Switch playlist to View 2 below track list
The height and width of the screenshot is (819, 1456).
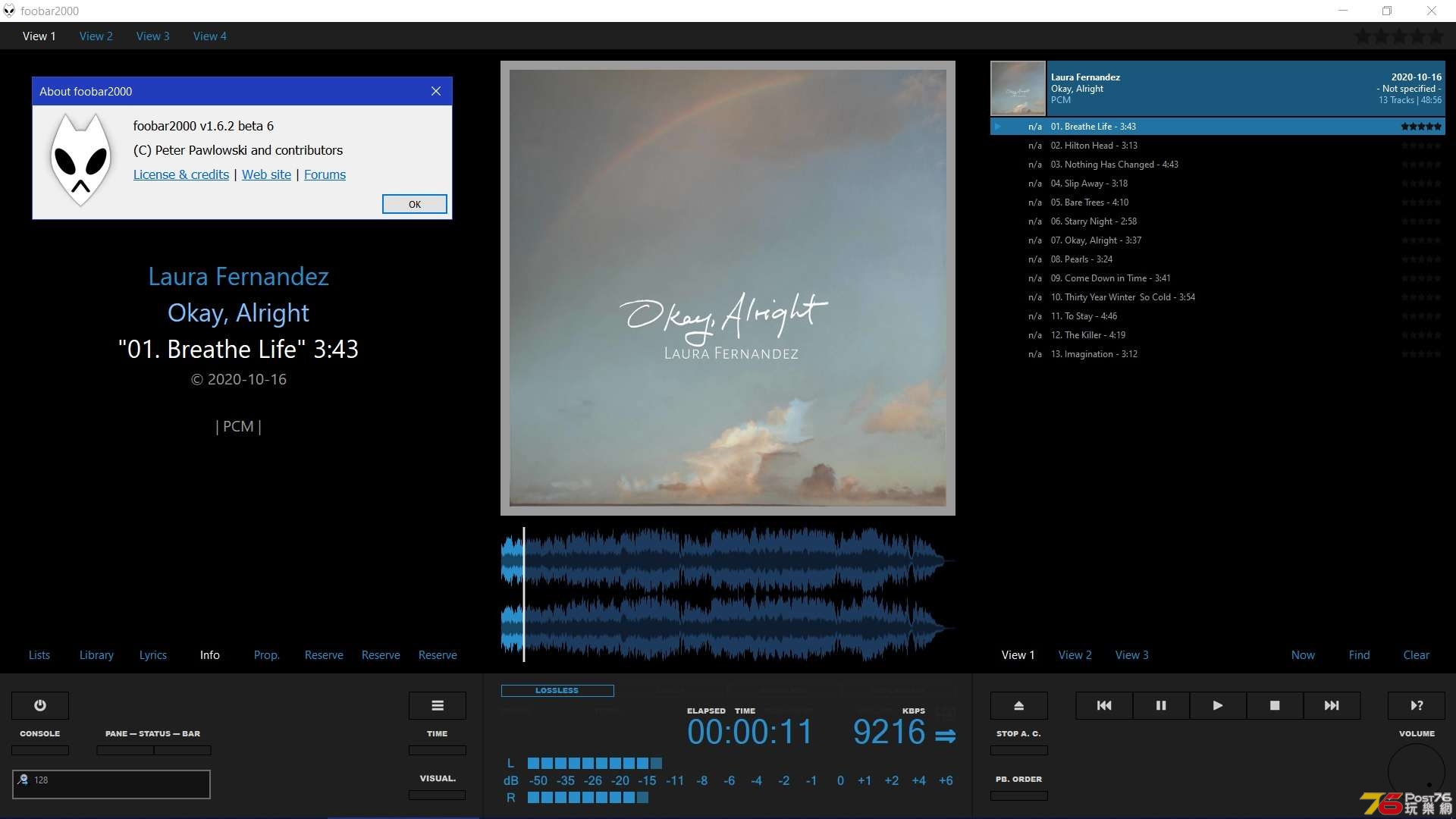(1075, 655)
